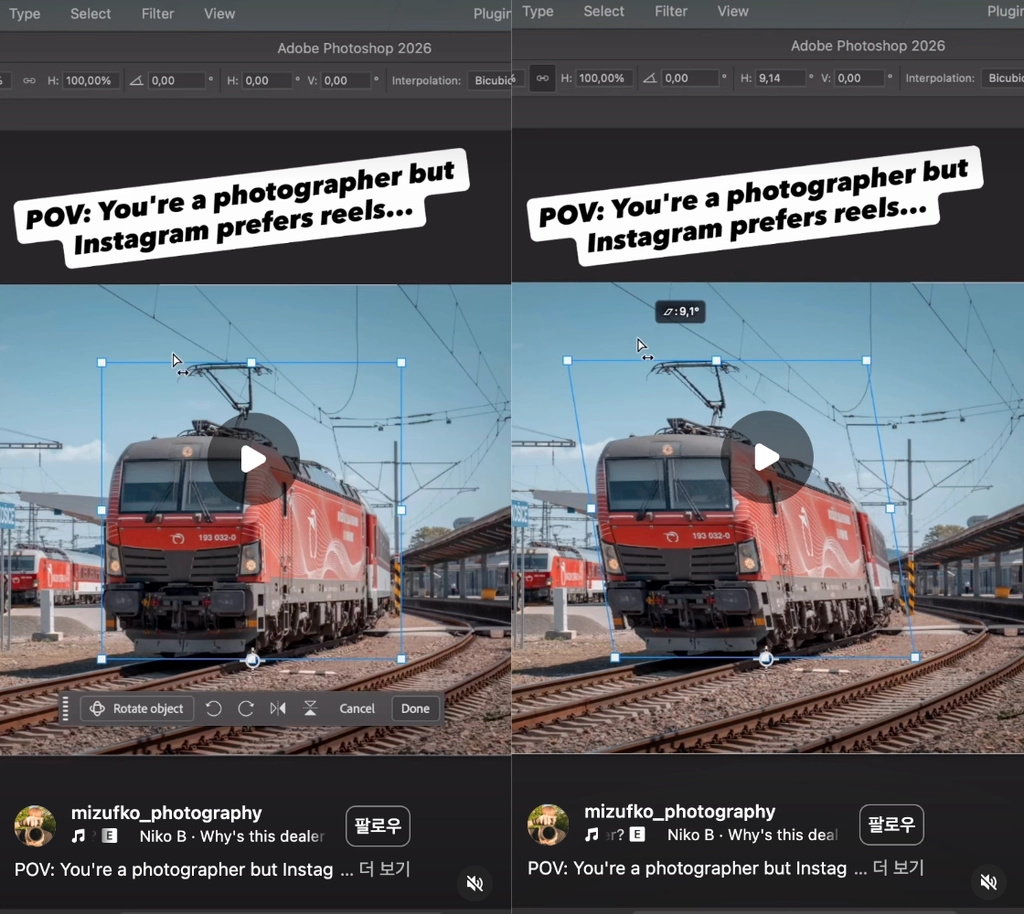The height and width of the screenshot is (914, 1024).
Task: Expand the left reel caption with 더 보기
Action: click(x=385, y=869)
